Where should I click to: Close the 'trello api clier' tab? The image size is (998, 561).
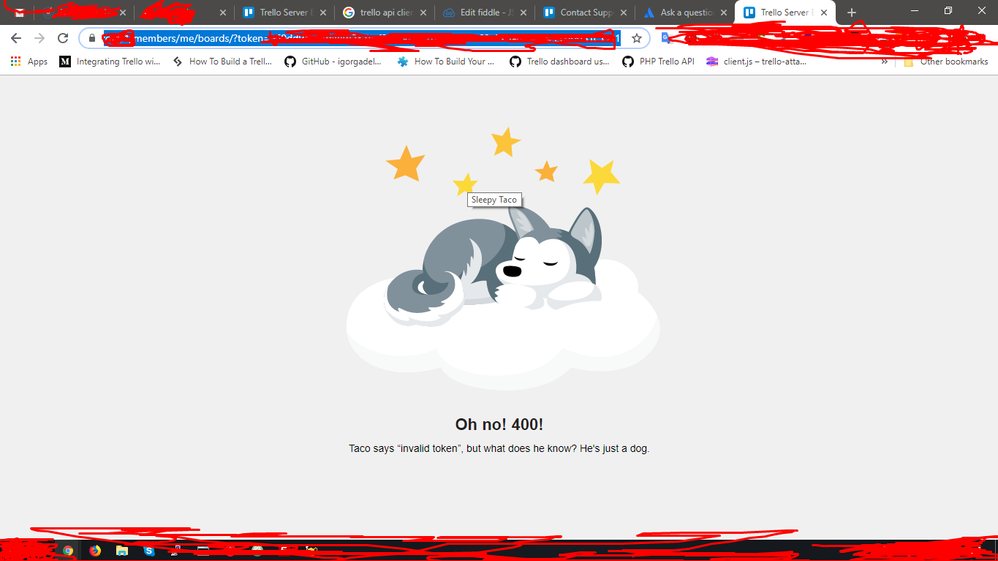tap(423, 12)
